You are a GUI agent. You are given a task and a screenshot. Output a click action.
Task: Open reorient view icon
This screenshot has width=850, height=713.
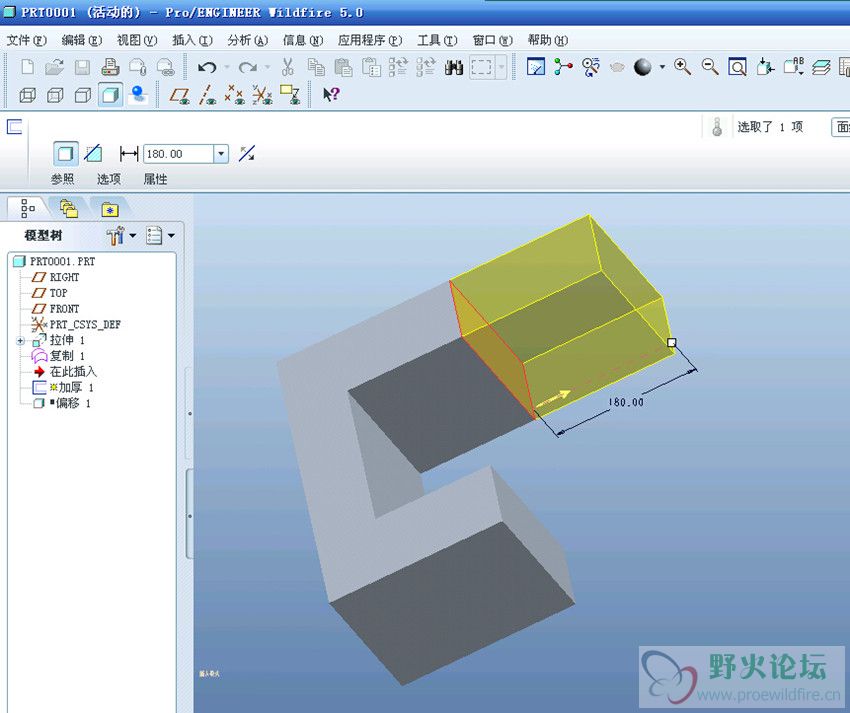(x=765, y=67)
